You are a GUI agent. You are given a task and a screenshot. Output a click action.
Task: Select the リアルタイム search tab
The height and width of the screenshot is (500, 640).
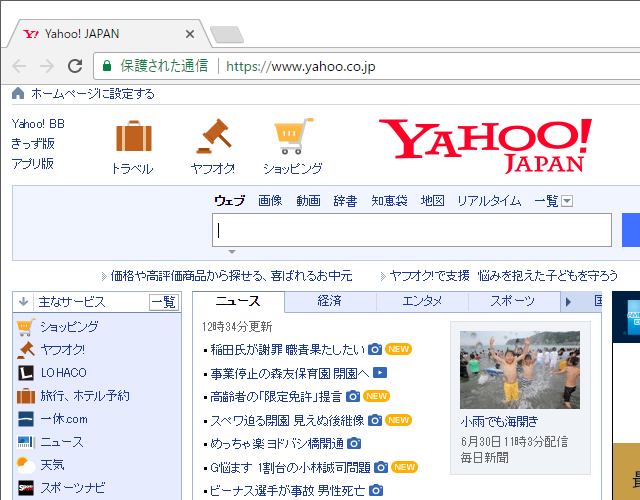point(489,201)
